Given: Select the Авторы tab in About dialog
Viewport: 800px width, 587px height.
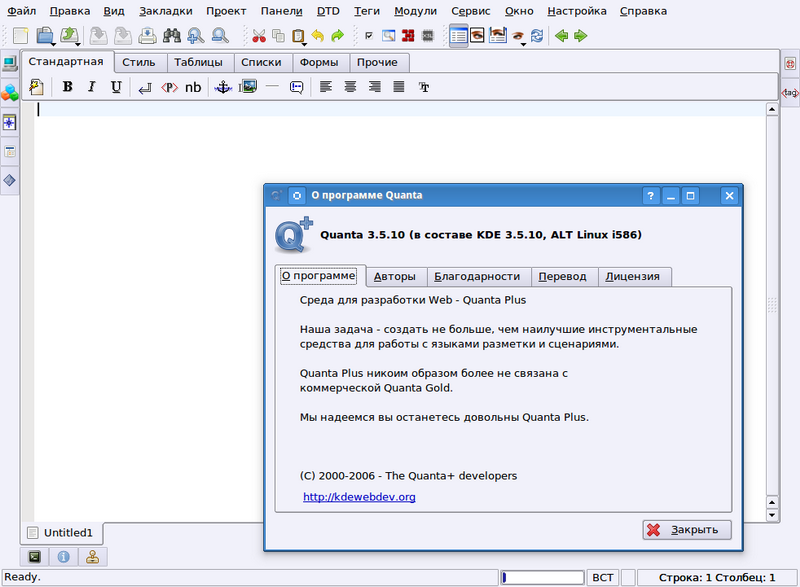Looking at the screenshot, I should click(x=395, y=276).
